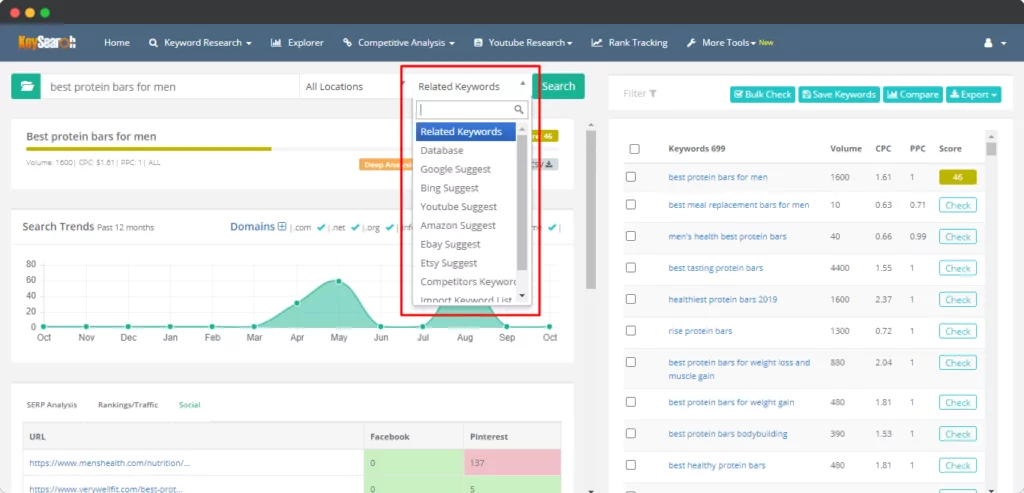The width and height of the screenshot is (1024, 493).
Task: Switch to Social tab
Action: [x=189, y=405]
